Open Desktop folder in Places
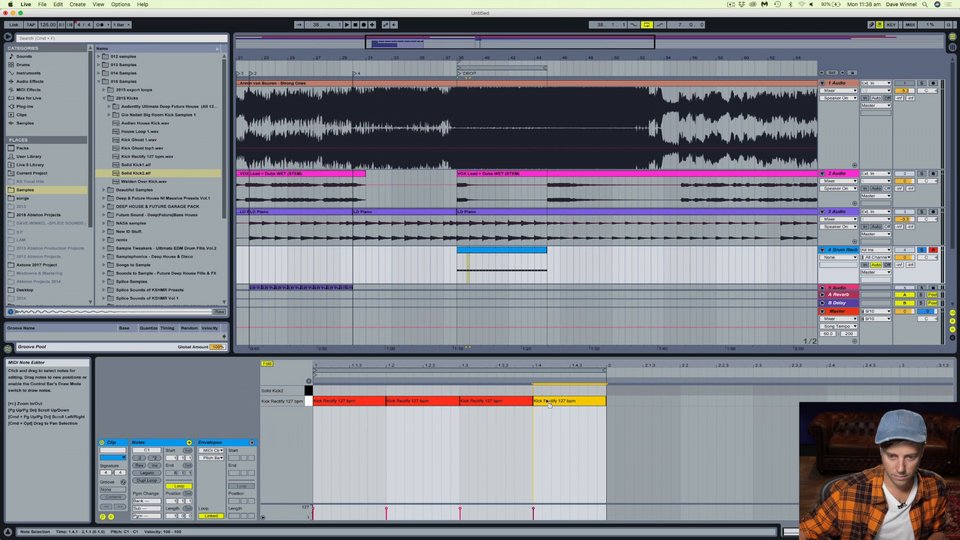The height and width of the screenshot is (540, 960). pyautogui.click(x=24, y=290)
